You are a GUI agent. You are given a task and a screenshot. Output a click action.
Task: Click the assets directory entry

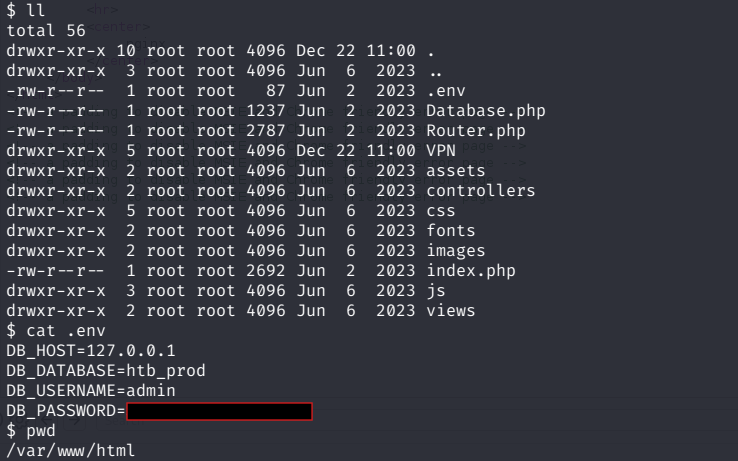pos(455,170)
